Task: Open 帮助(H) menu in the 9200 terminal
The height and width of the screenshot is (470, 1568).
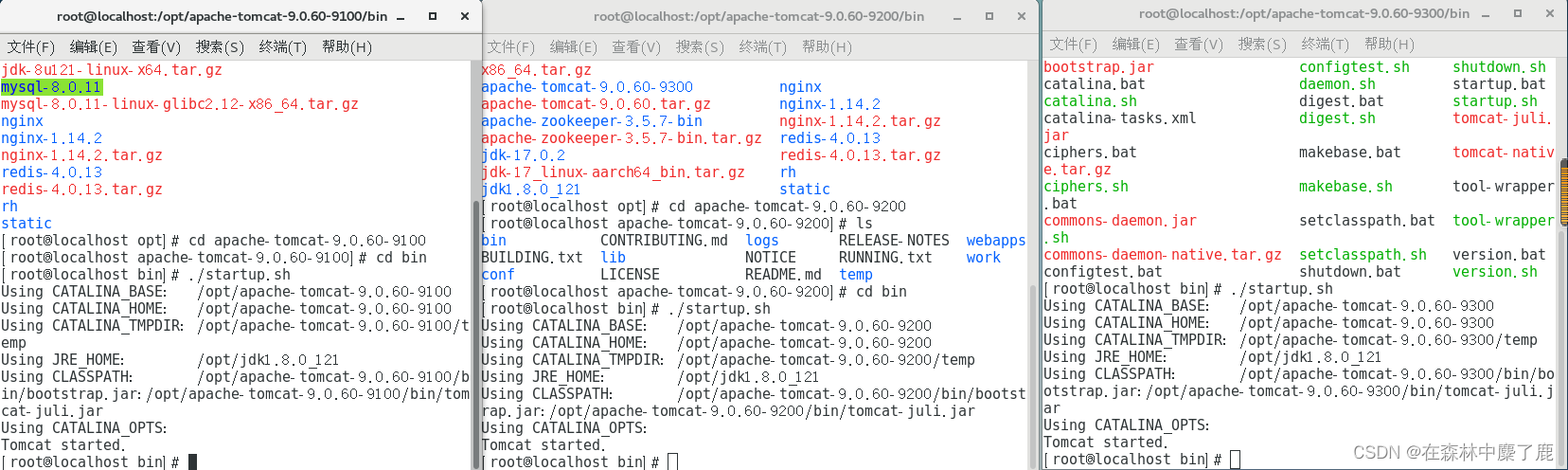Action: pos(827,46)
